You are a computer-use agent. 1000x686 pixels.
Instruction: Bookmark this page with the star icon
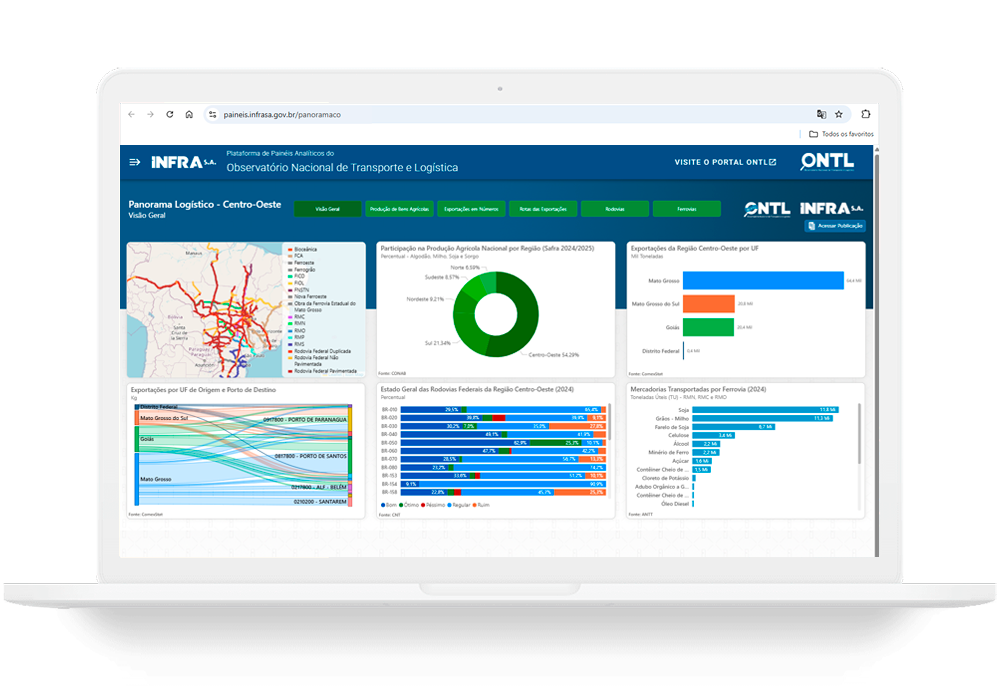(x=839, y=115)
